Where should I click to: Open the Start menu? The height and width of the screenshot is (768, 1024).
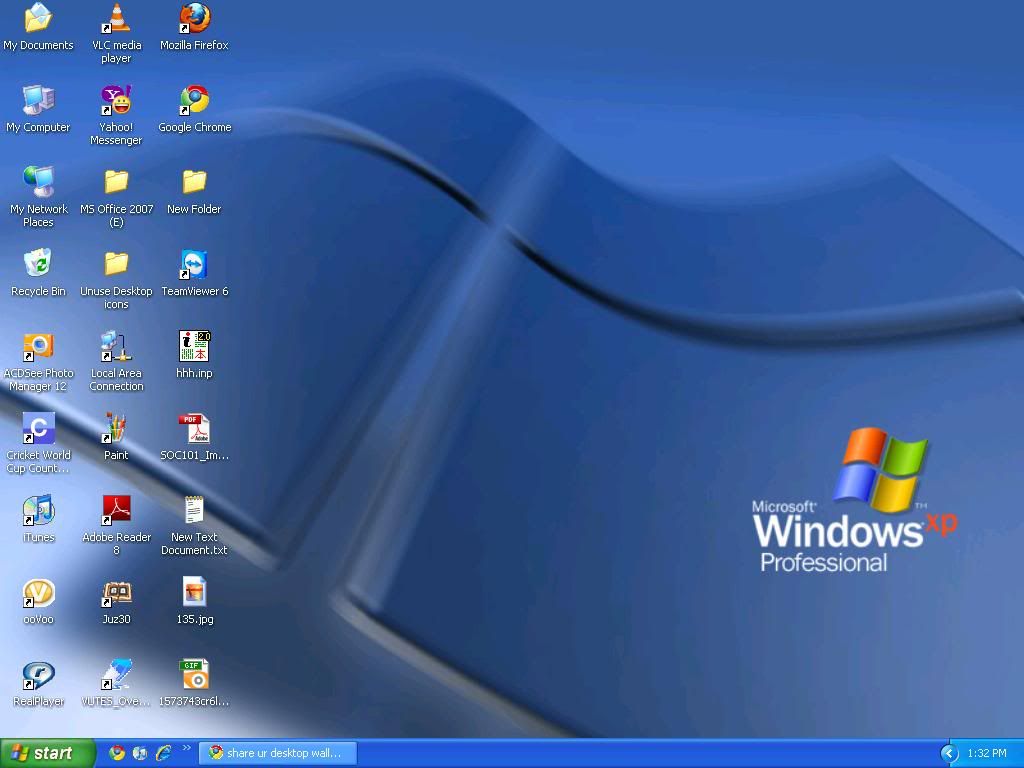[x=47, y=753]
